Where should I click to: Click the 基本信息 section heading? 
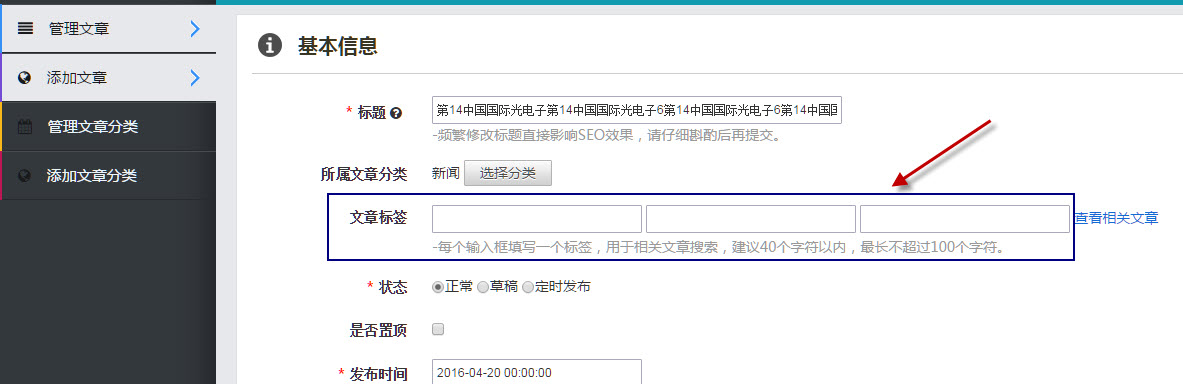pos(338,46)
